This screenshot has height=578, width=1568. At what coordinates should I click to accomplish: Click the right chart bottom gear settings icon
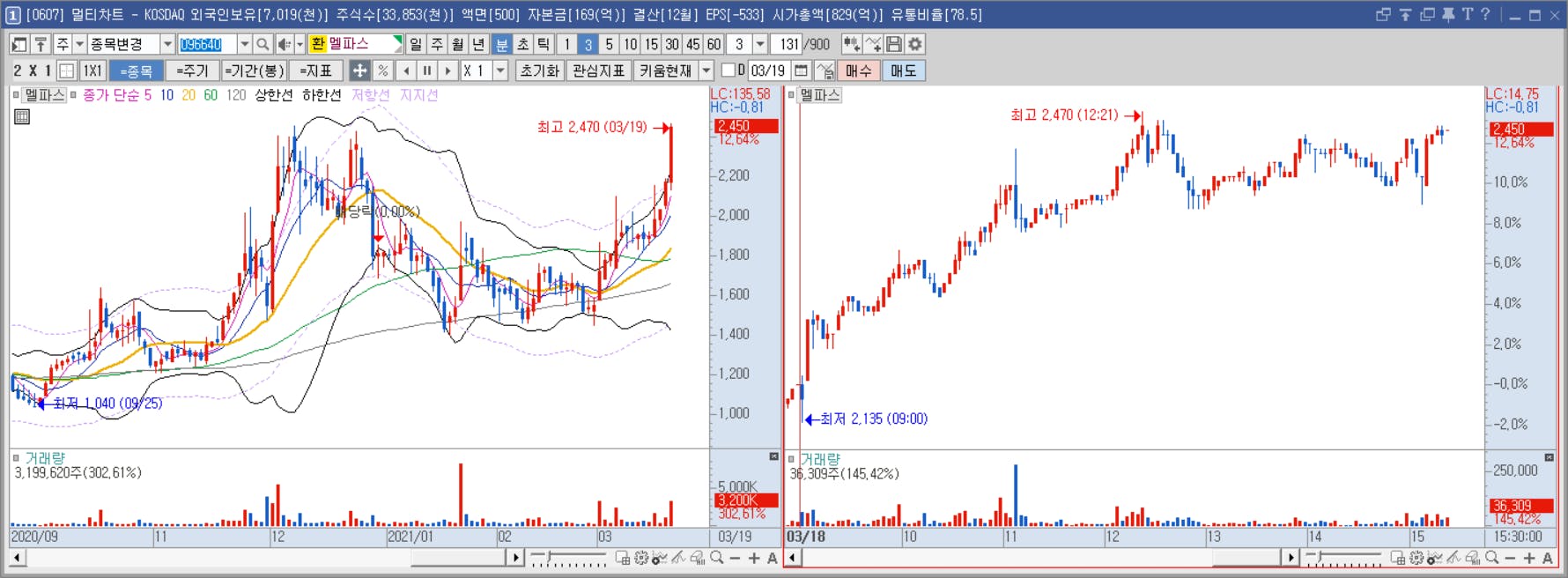coord(1416,558)
